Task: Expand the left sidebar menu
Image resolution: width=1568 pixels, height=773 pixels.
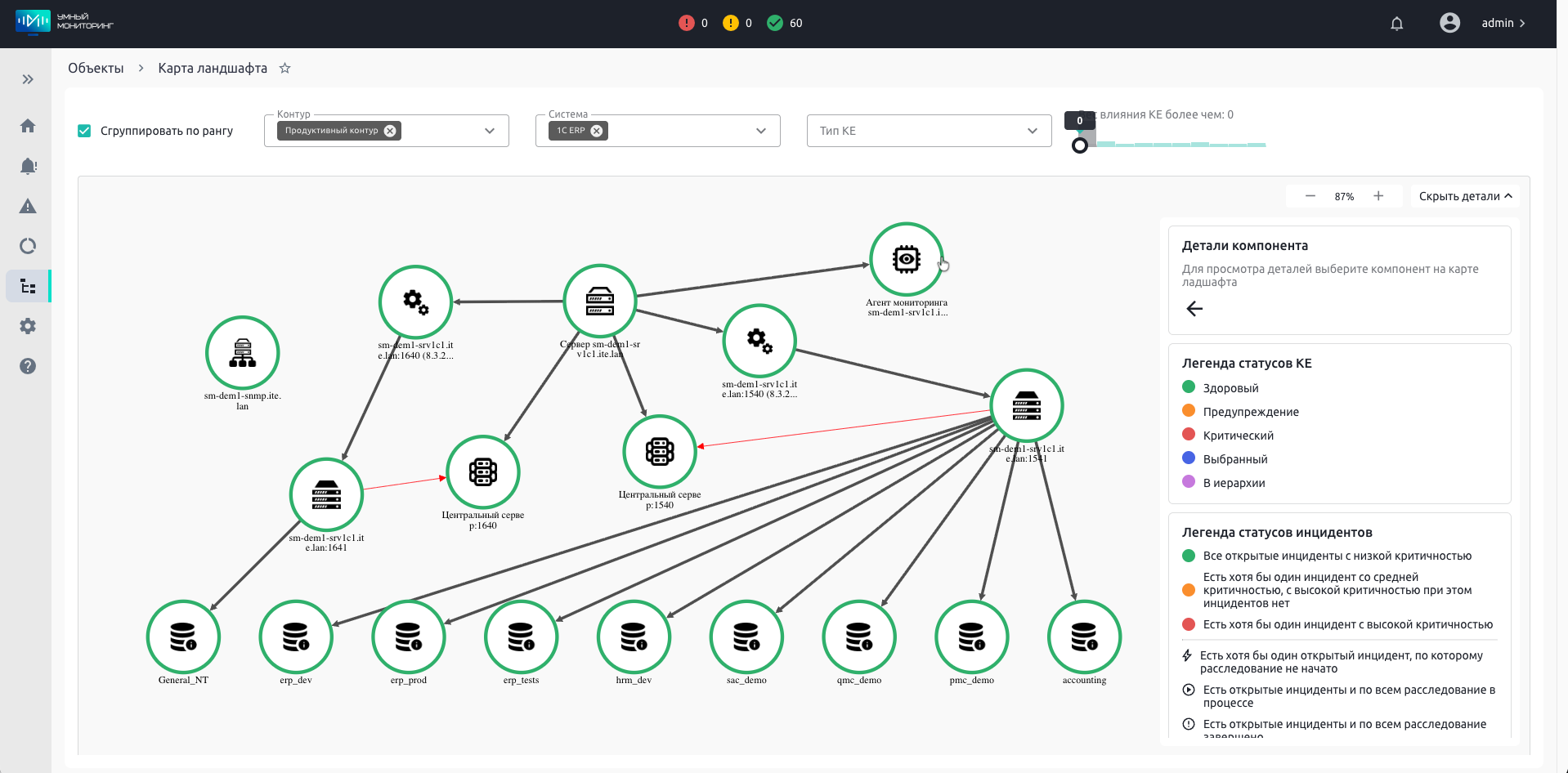Action: click(x=28, y=79)
